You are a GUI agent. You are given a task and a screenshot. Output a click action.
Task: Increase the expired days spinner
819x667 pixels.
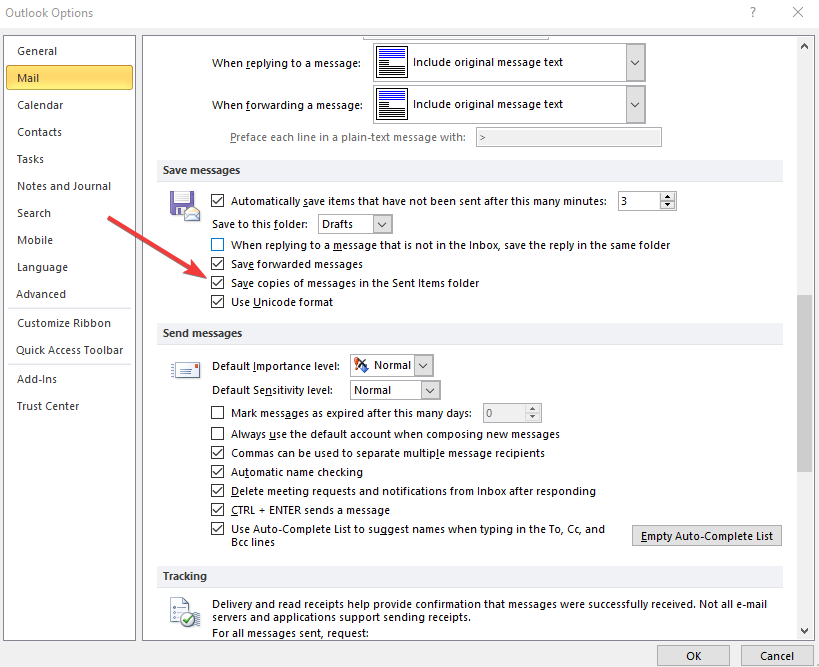(x=532, y=409)
